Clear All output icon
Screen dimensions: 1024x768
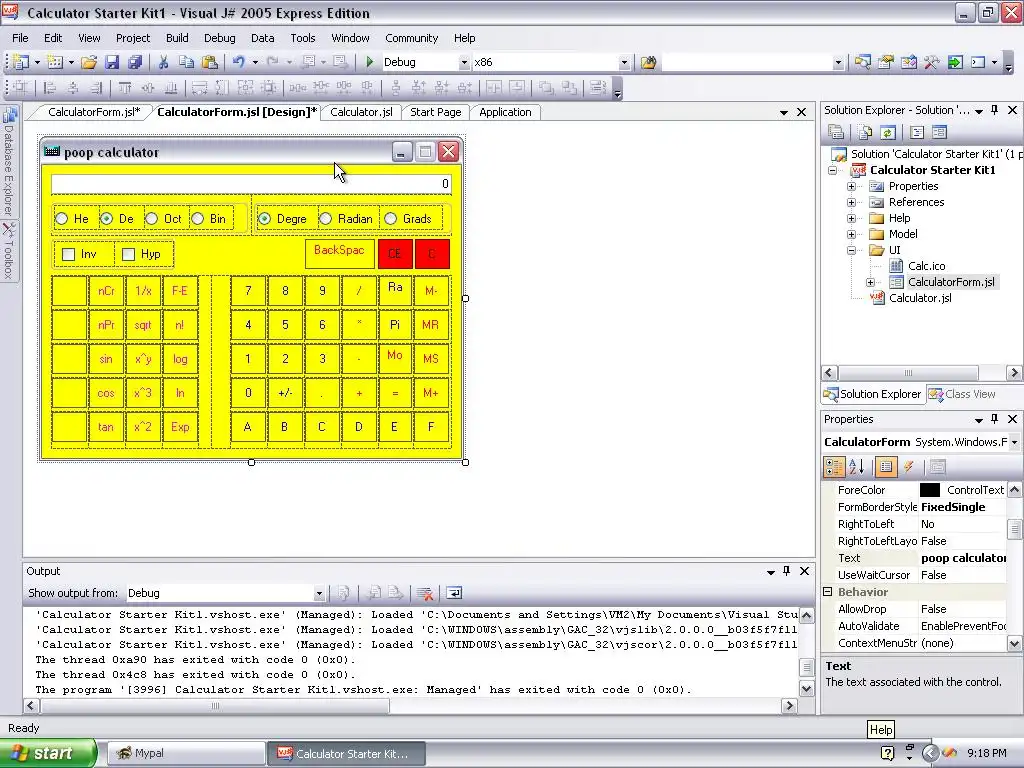(425, 593)
